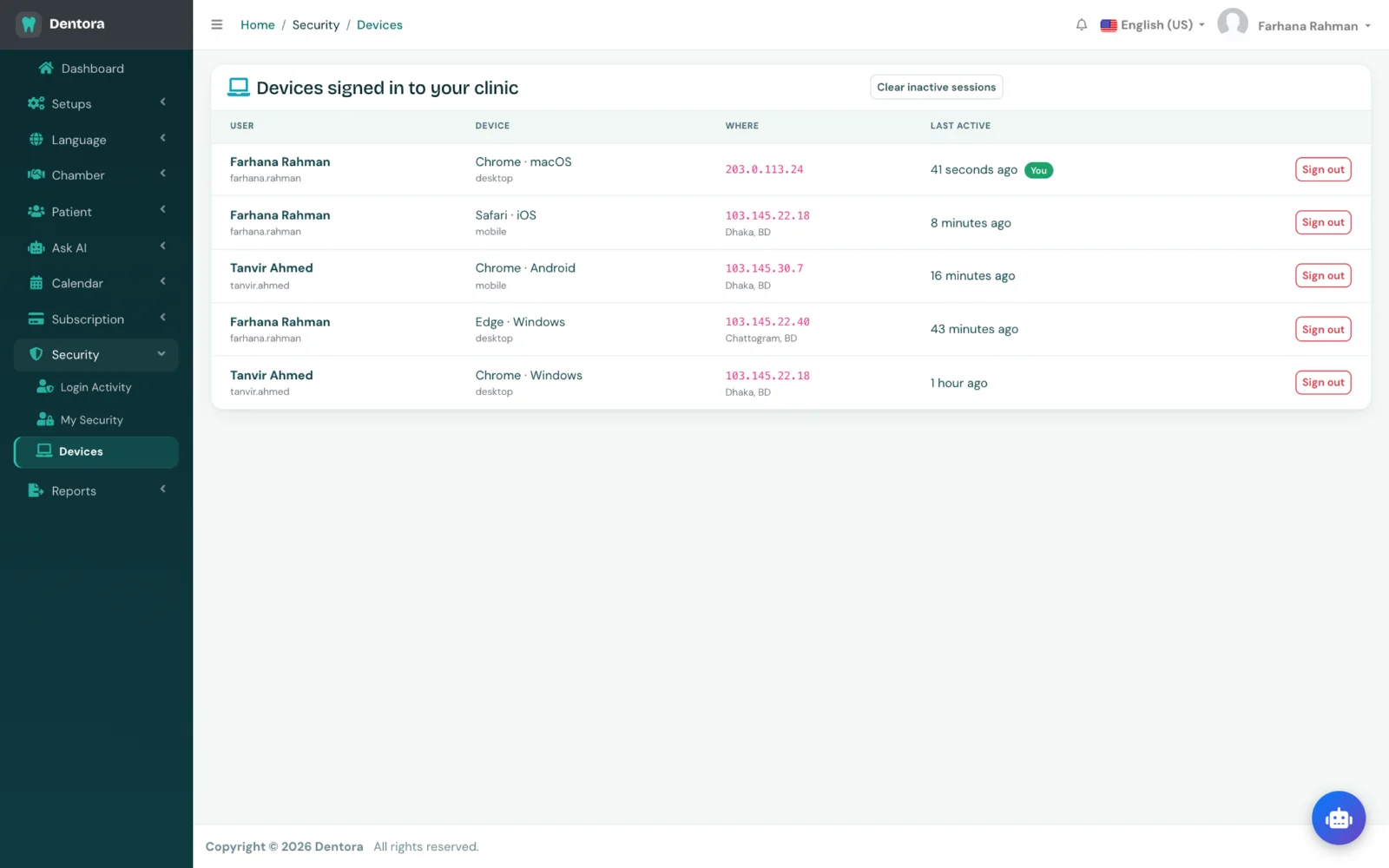Open the chatbot assistant floating button
The width and height of the screenshot is (1389, 868).
pyautogui.click(x=1339, y=818)
